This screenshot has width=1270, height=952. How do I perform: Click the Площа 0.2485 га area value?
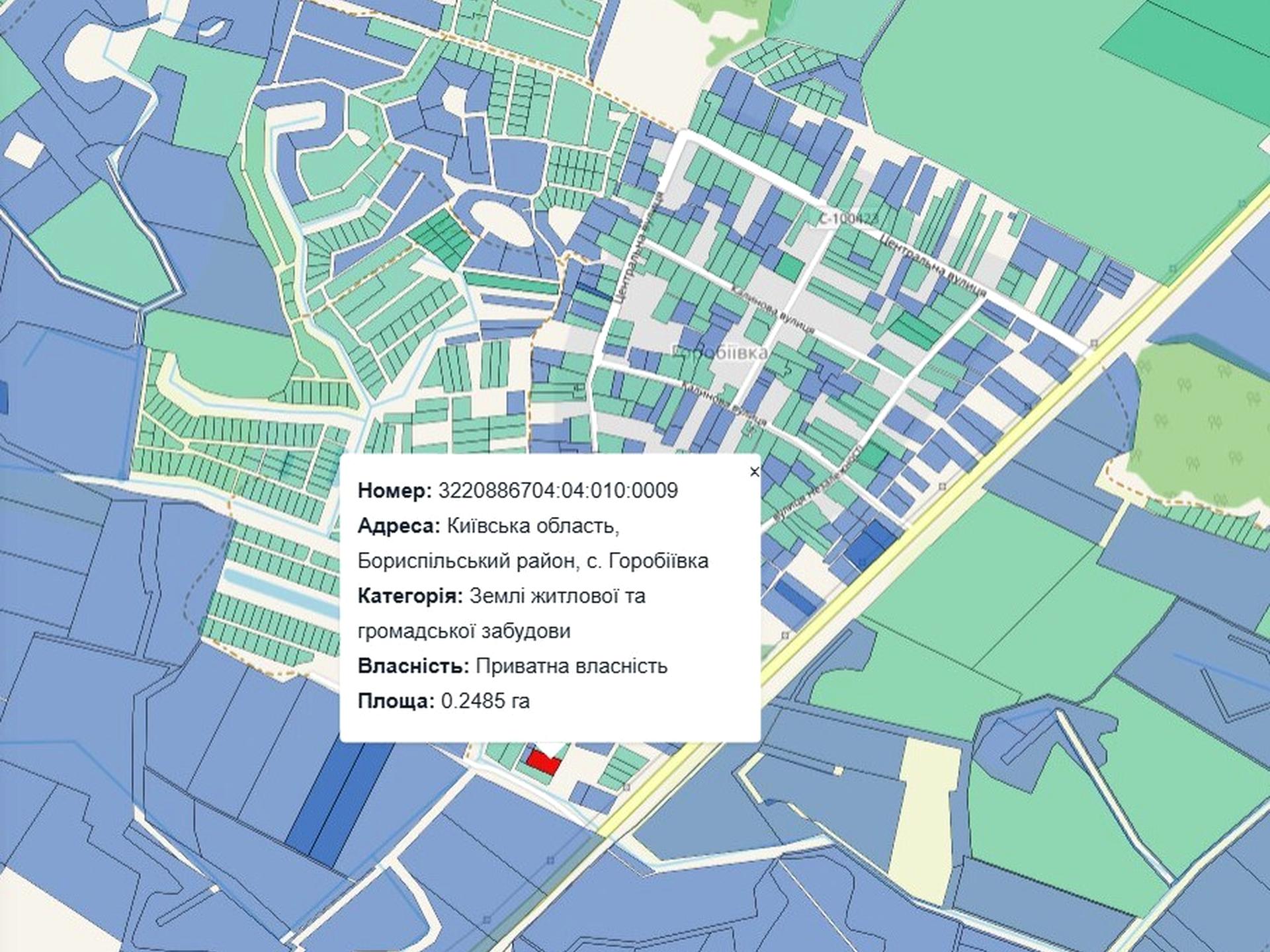[485, 701]
